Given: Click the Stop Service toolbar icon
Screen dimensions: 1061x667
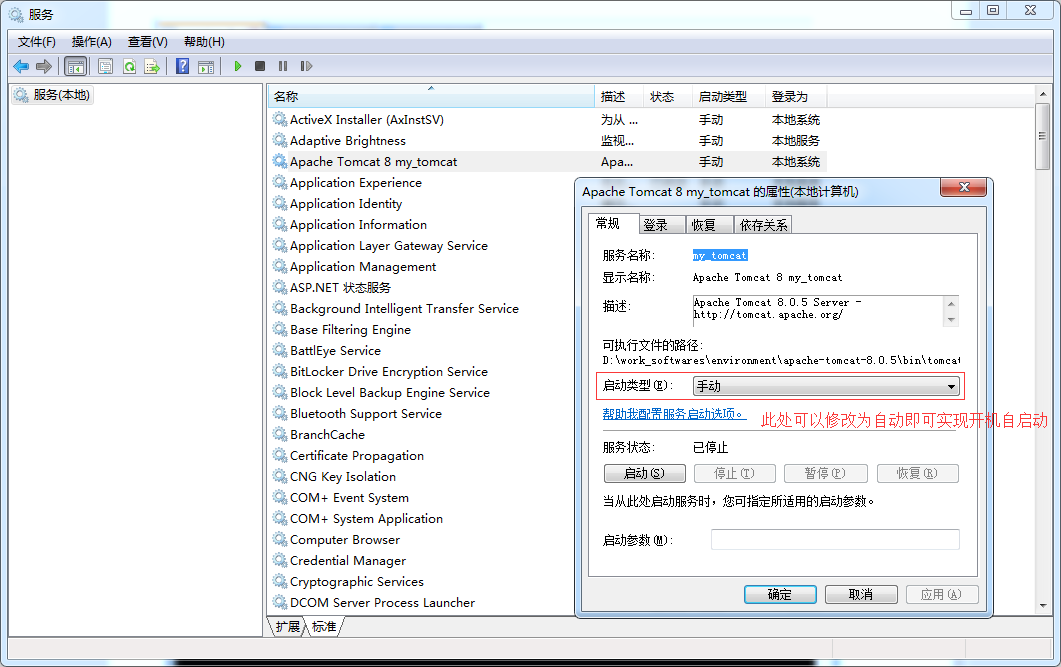Looking at the screenshot, I should [260, 66].
